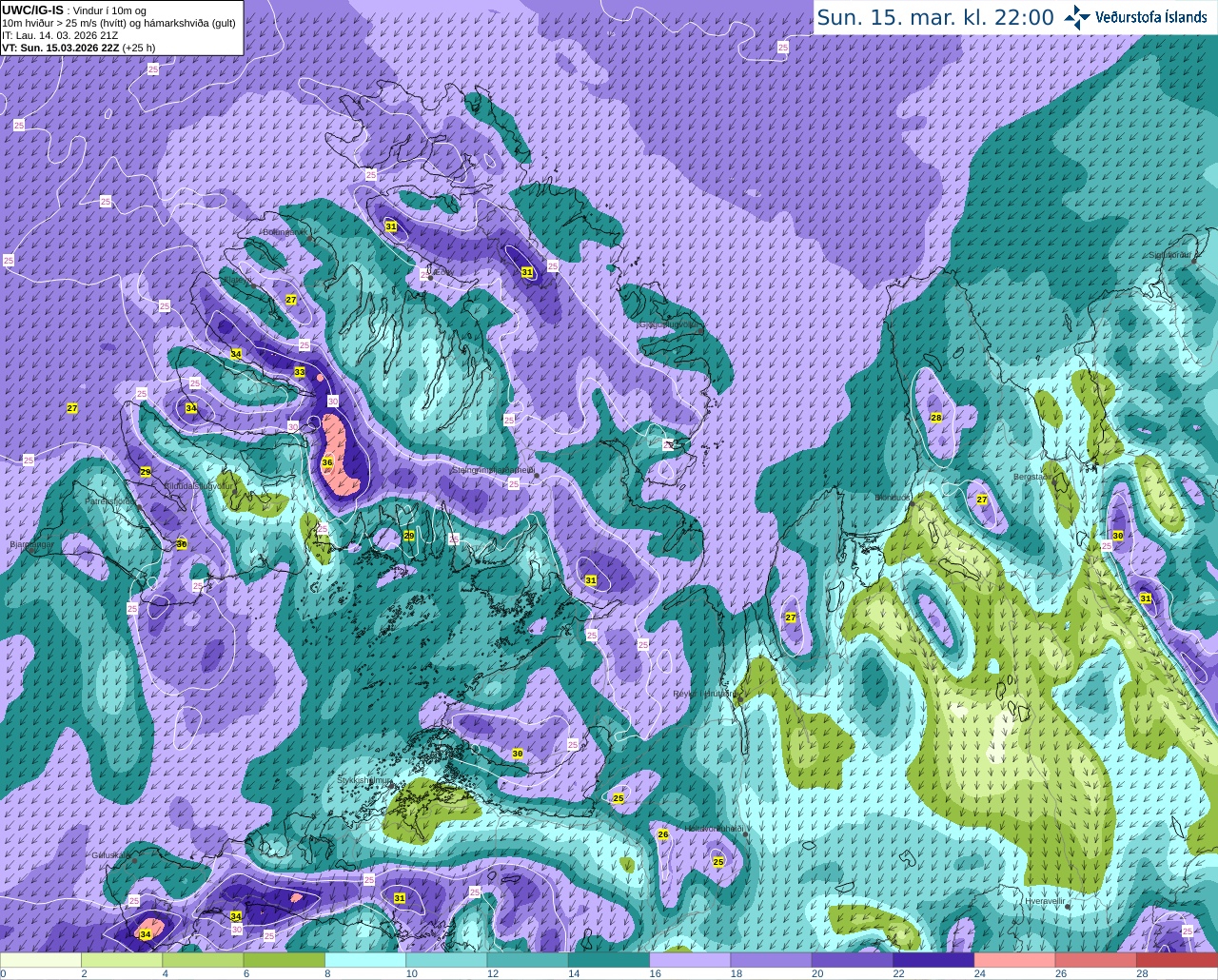Image resolution: width=1218 pixels, height=980 pixels.
Task: Click the legend scale number 16
Action: pyautogui.click(x=655, y=973)
